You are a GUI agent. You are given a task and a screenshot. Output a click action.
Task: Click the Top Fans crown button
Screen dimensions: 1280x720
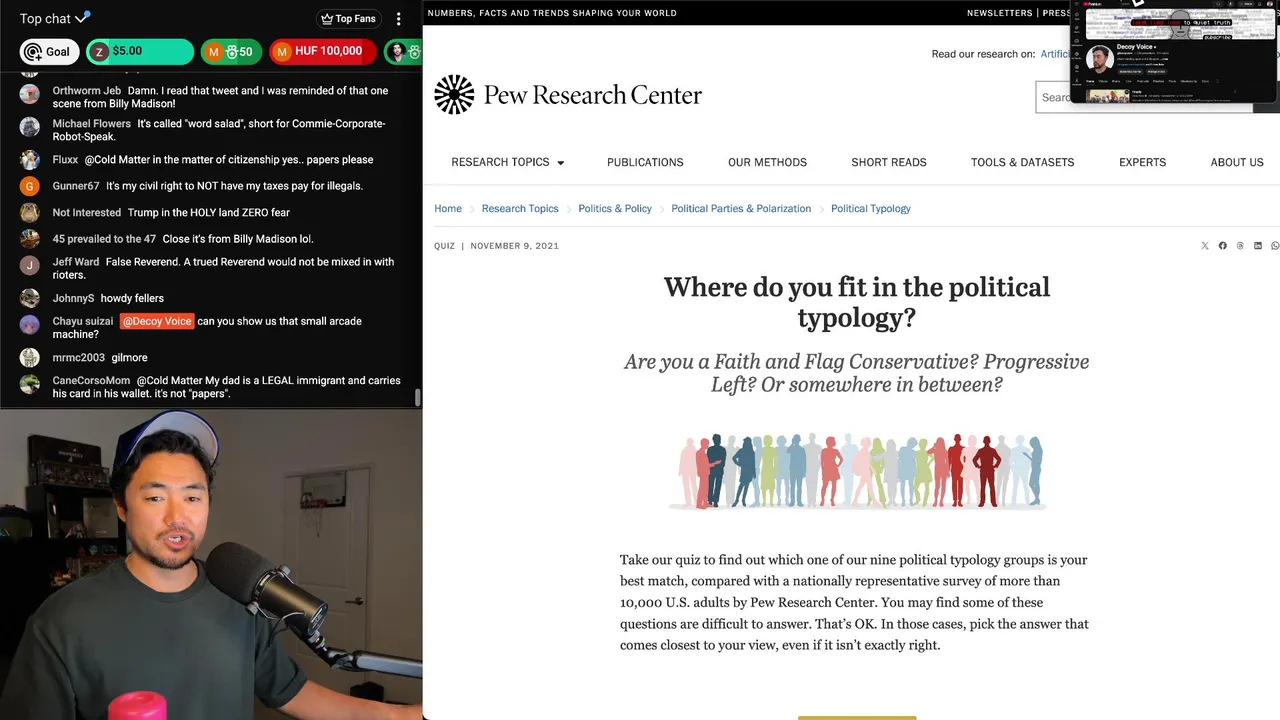pos(348,19)
